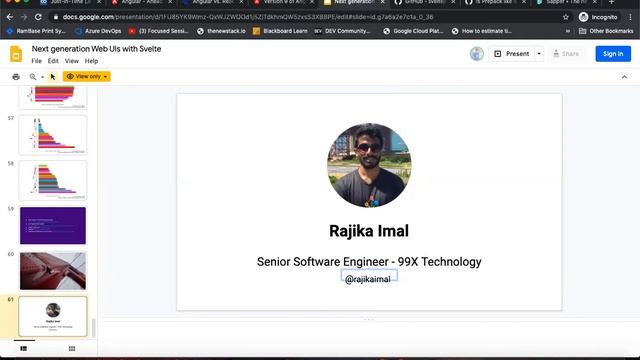Click the Senior Software Engineer - 99X Technology text
This screenshot has width=640, height=360.
[x=369, y=262]
